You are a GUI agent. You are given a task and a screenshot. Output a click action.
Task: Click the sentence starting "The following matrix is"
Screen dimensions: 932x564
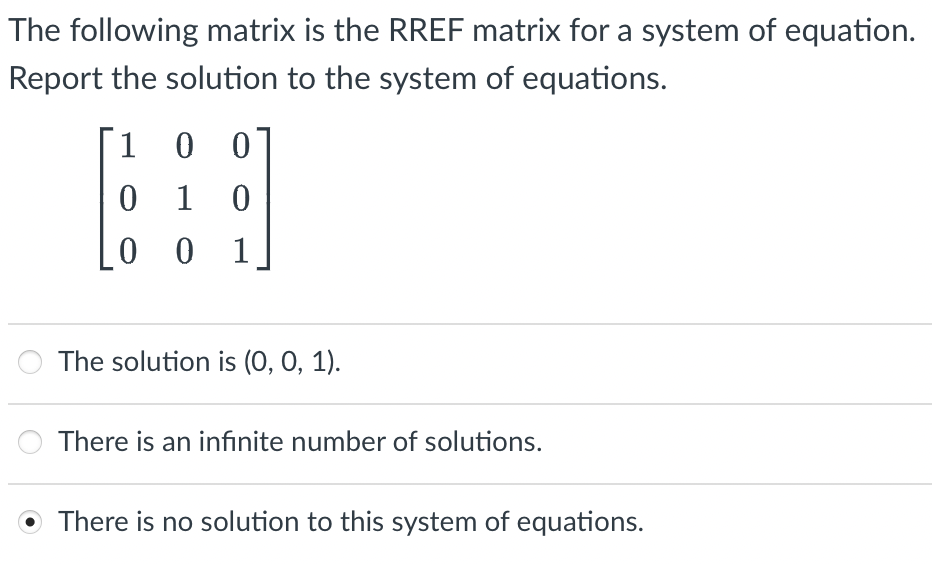[462, 31]
